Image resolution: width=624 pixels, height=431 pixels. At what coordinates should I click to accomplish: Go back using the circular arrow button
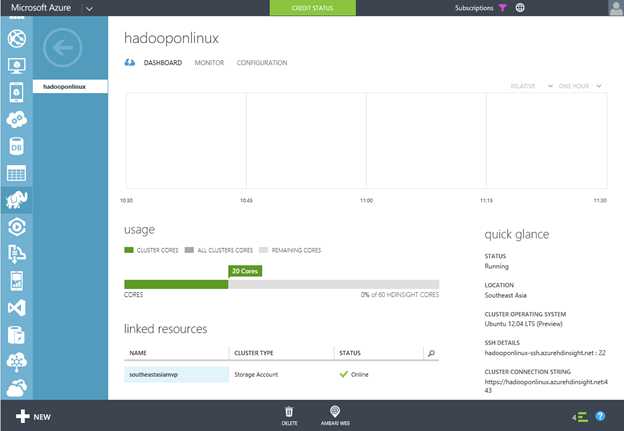(x=62, y=48)
